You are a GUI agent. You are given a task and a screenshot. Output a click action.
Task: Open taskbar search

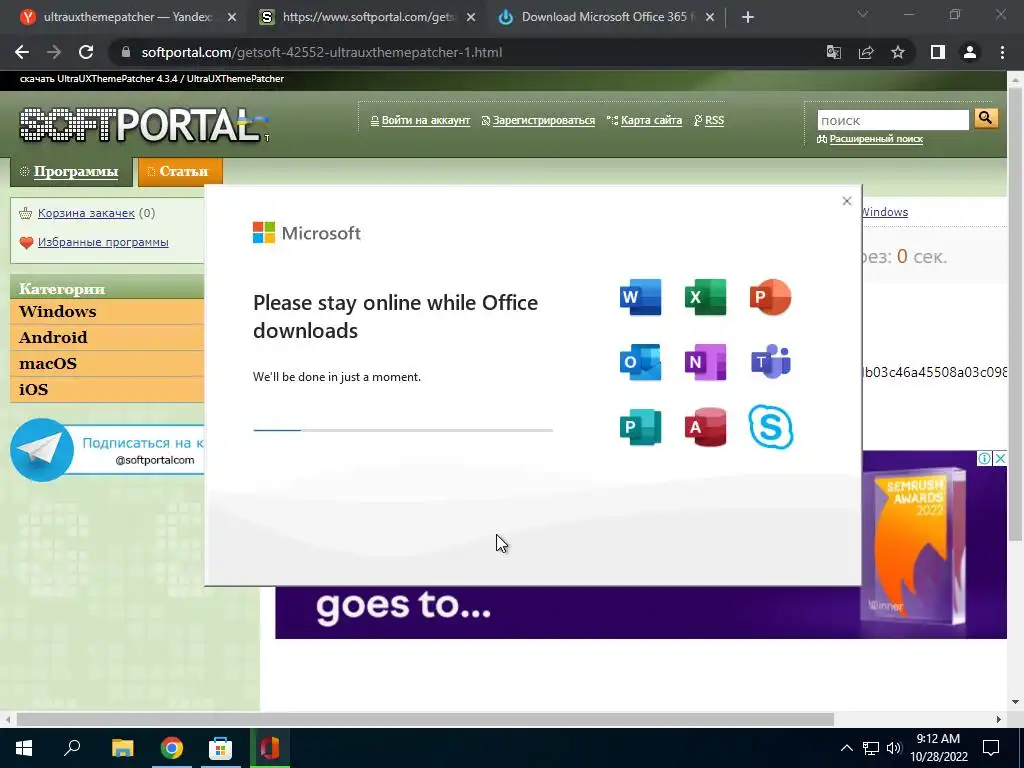tap(72, 748)
